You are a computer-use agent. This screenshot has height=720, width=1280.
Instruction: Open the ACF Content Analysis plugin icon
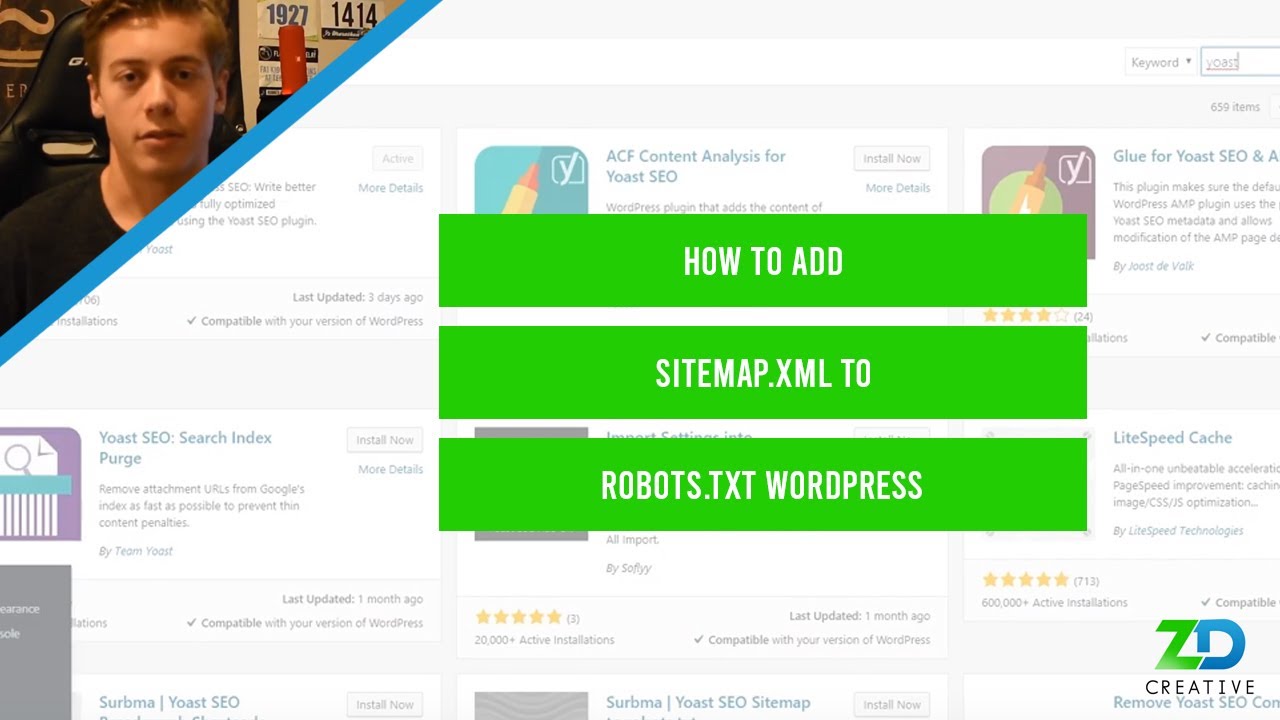[530, 181]
